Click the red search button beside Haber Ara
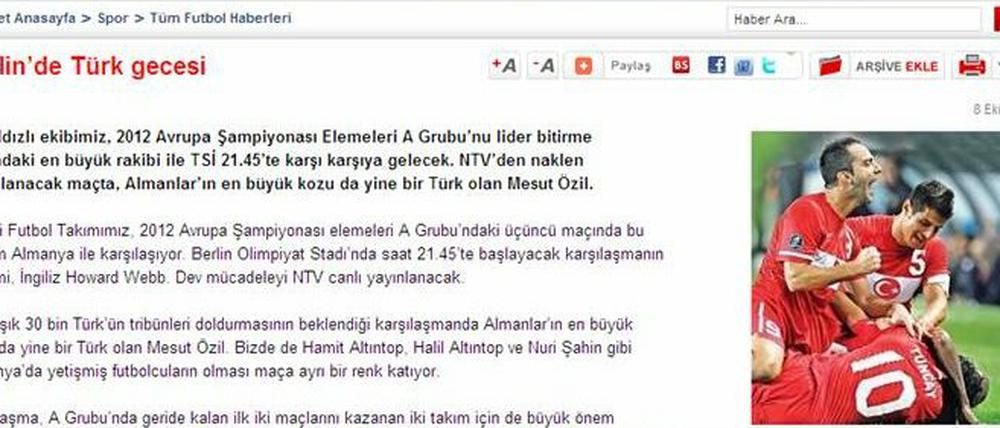 (996, 19)
